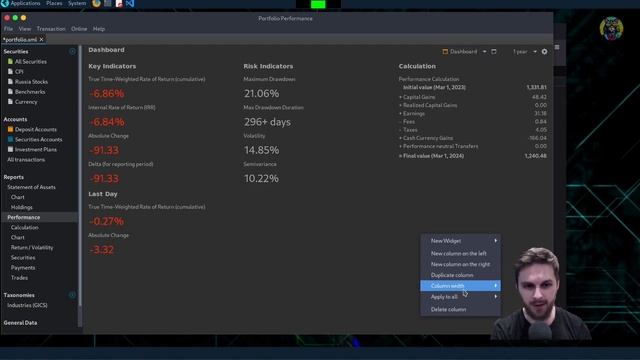Open Return / Volatility report

coord(32,247)
